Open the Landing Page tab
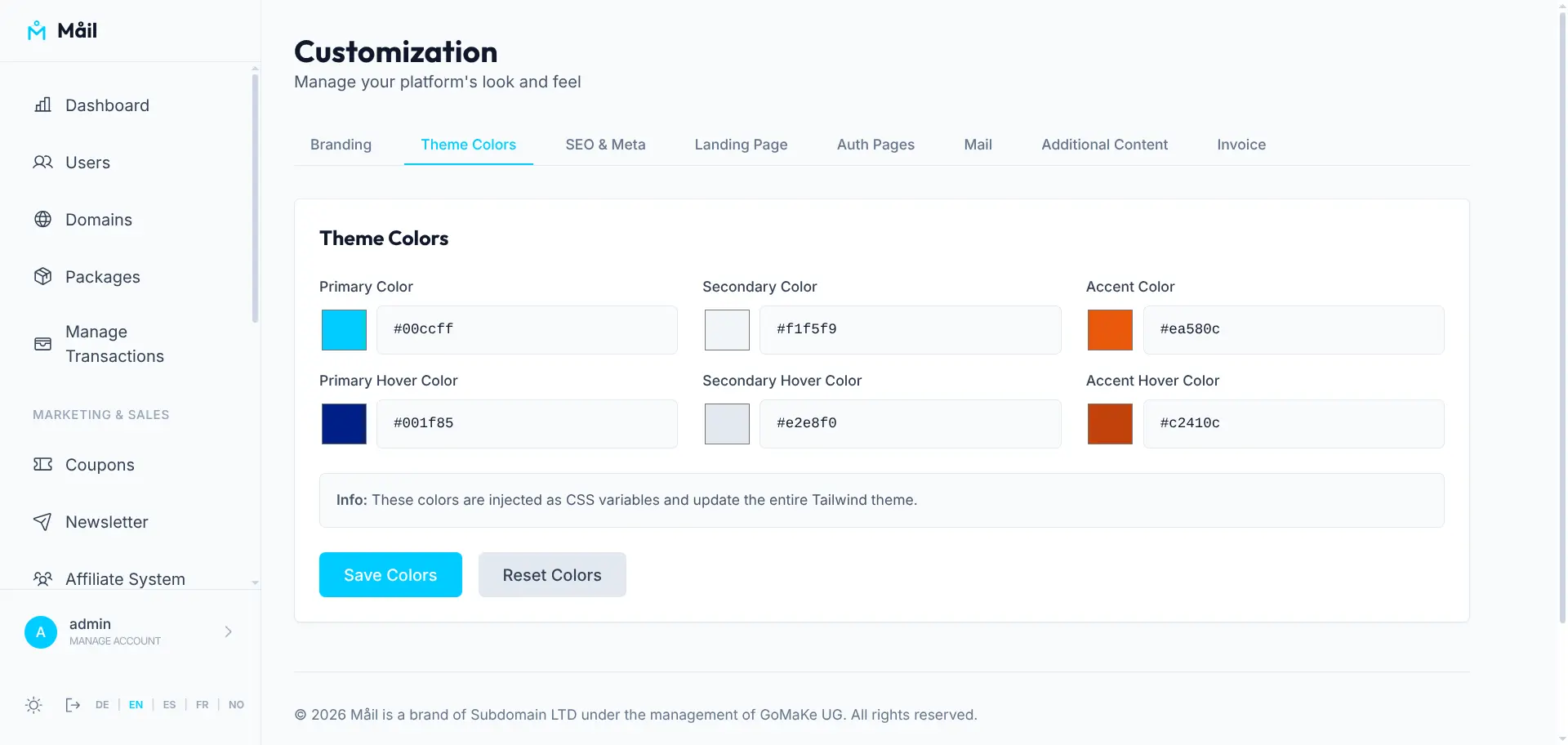The height and width of the screenshot is (745, 1568). (741, 145)
